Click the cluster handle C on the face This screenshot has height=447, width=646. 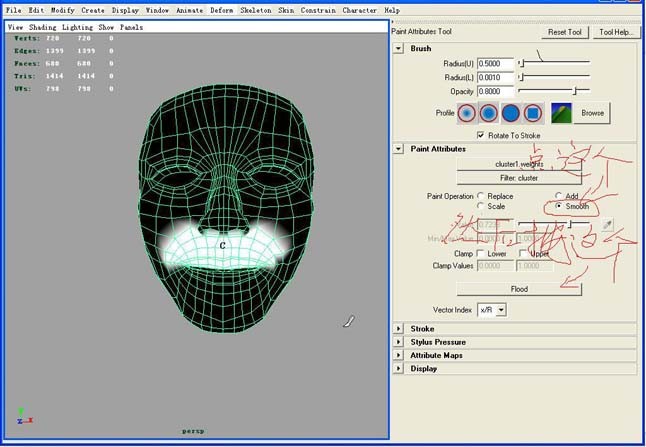(222, 246)
